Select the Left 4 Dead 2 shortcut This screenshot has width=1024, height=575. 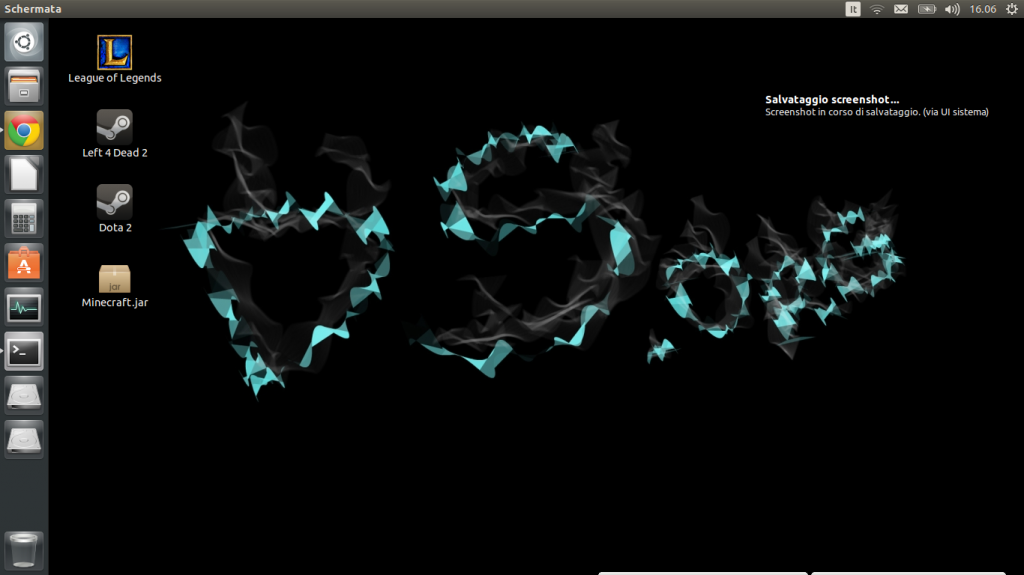point(114,128)
